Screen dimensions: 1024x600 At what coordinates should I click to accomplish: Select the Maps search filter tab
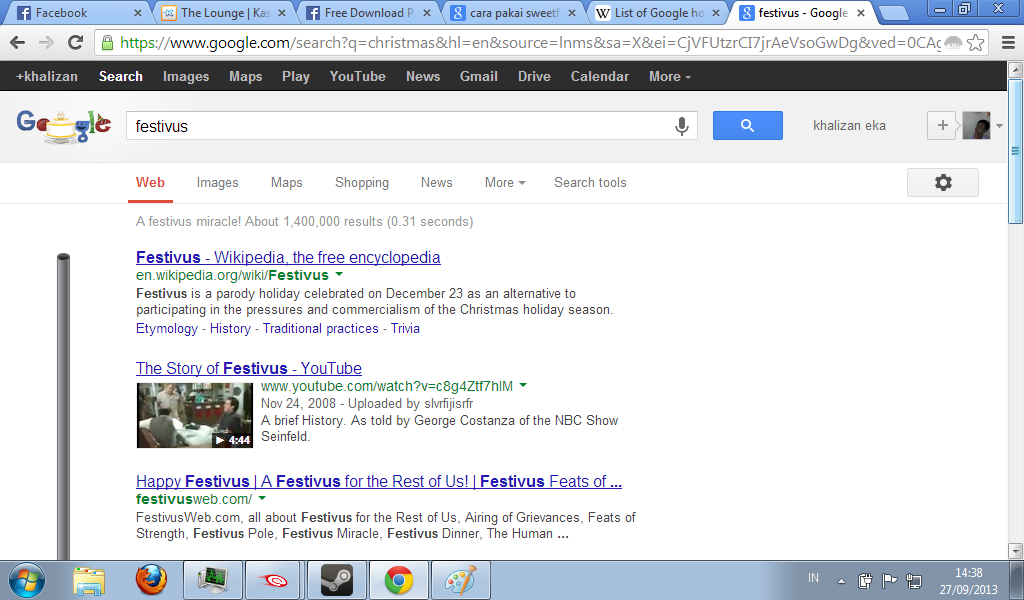[x=287, y=183]
